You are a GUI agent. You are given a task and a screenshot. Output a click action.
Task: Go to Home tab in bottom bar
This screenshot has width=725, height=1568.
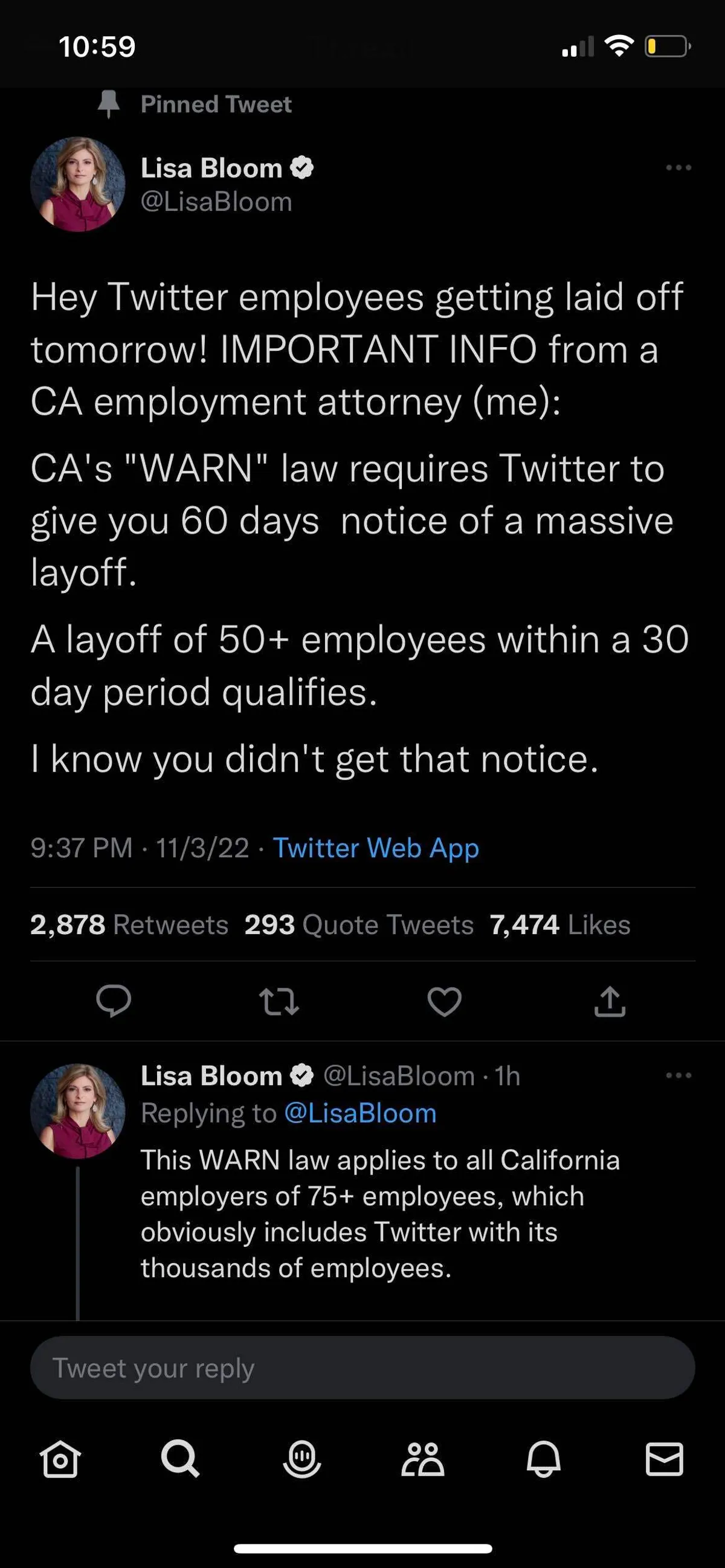[60, 1459]
